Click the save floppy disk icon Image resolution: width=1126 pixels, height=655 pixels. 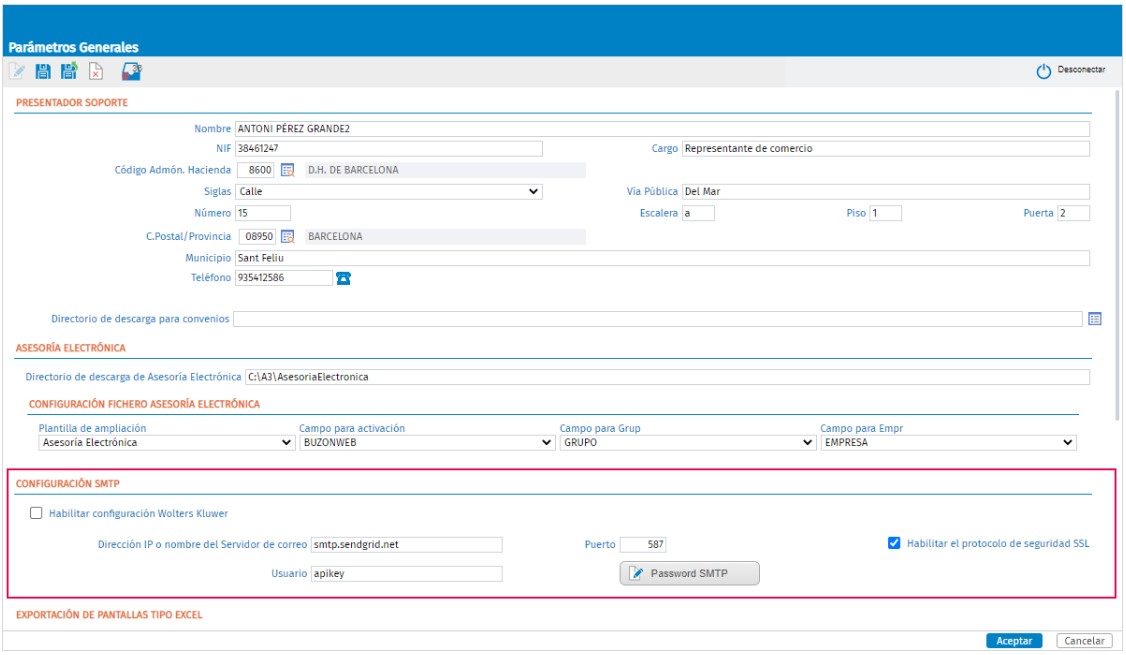(43, 71)
